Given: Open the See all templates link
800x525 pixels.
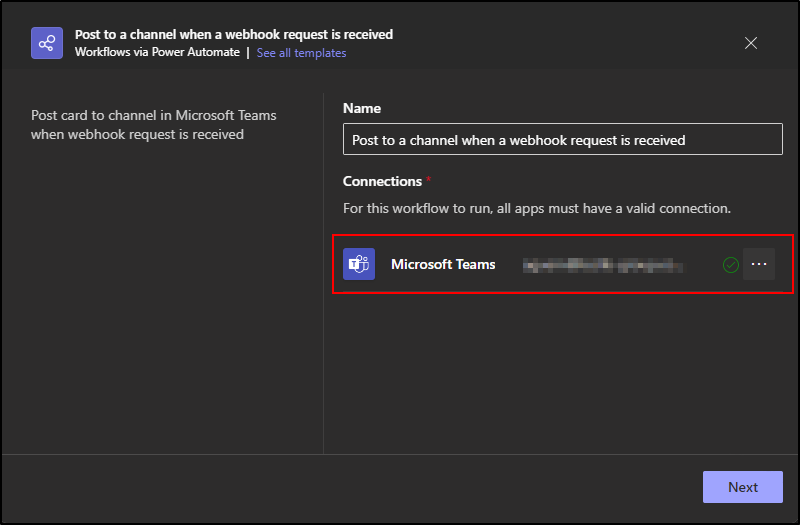Looking at the screenshot, I should [x=301, y=53].
